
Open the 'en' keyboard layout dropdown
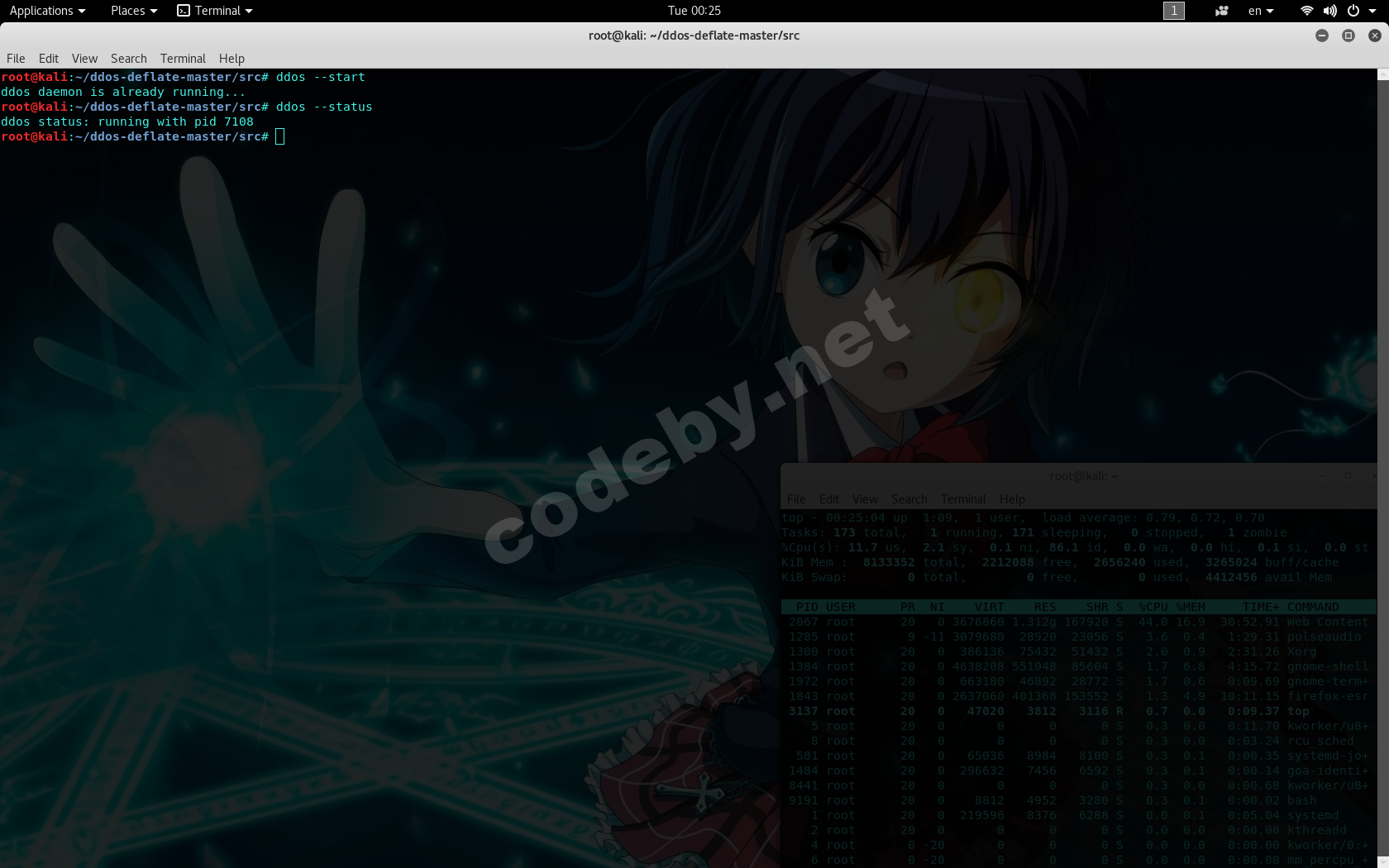tap(1261, 11)
